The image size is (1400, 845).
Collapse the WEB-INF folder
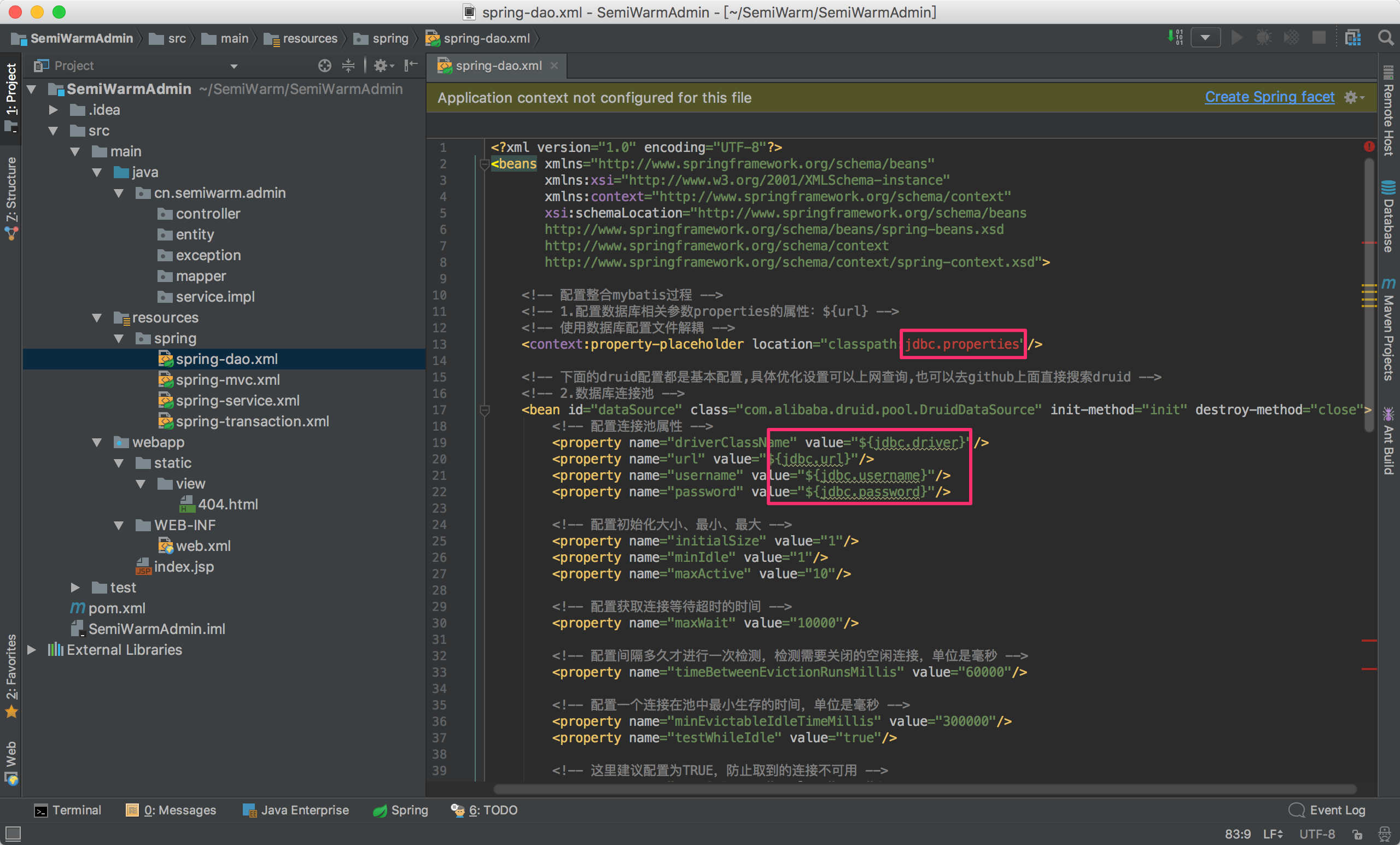pos(119,525)
